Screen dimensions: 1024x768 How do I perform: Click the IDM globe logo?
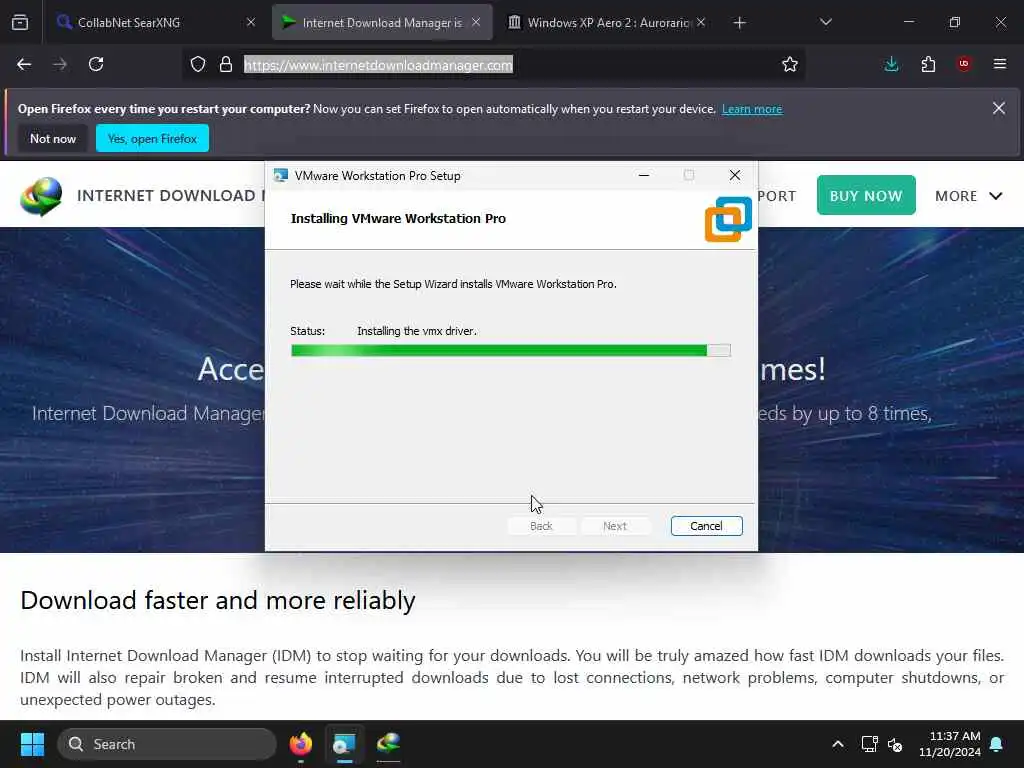click(41, 196)
